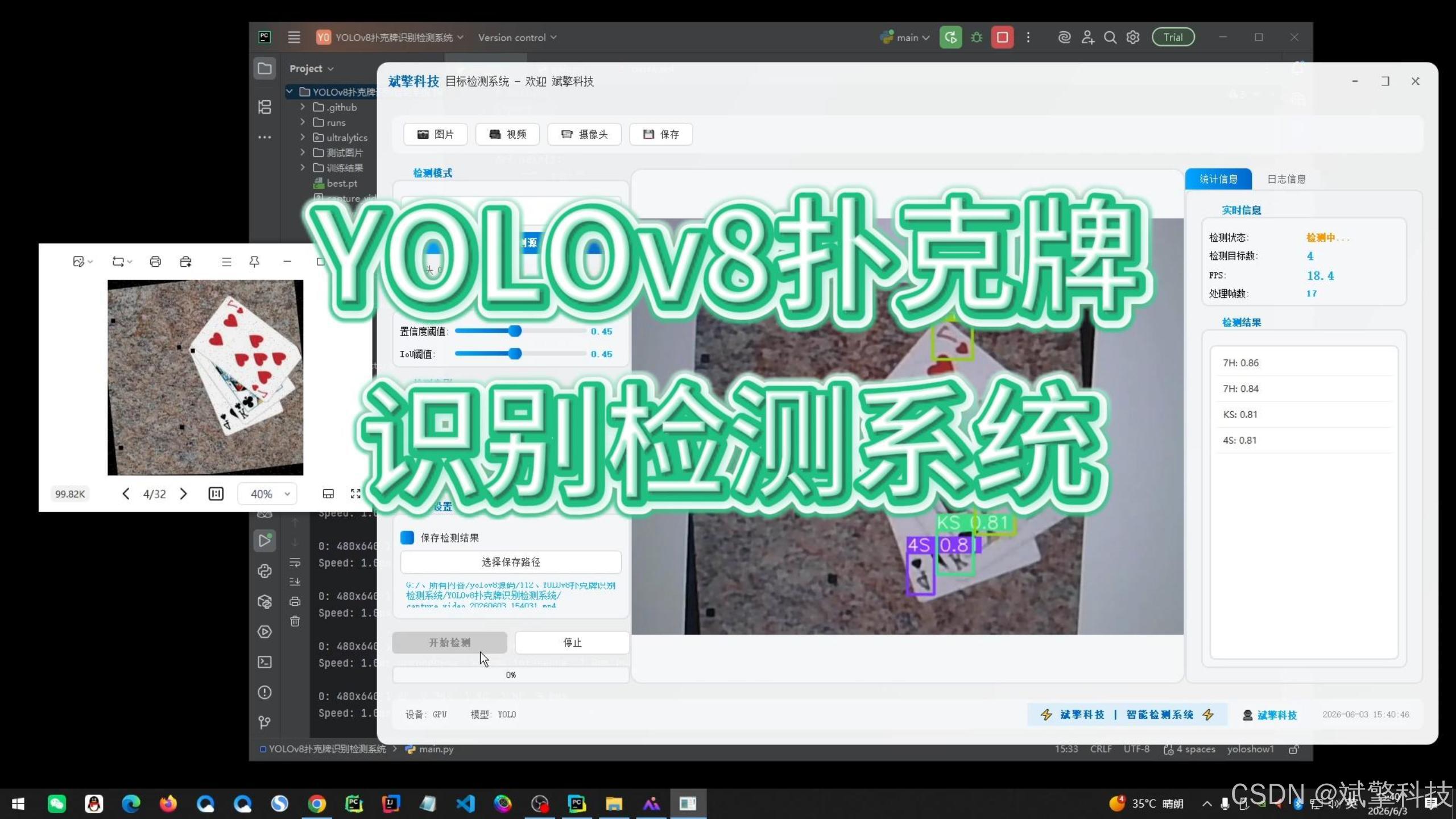Expand the ultralytics folder
The height and width of the screenshot is (819, 1456).
[303, 137]
